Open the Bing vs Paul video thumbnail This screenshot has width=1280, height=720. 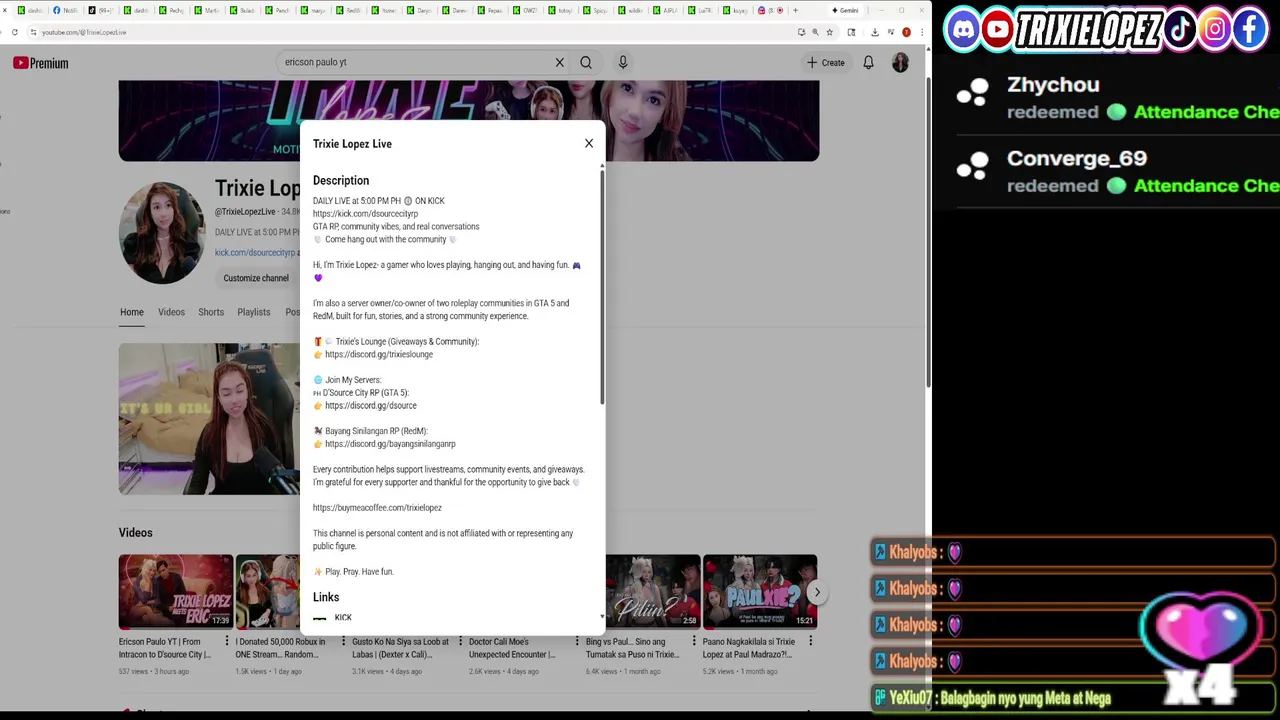click(653, 591)
